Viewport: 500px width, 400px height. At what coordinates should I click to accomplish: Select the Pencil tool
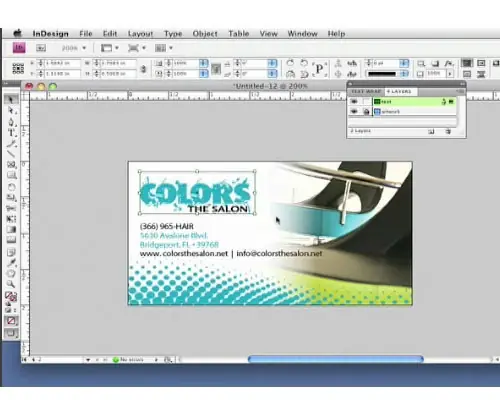click(x=11, y=144)
